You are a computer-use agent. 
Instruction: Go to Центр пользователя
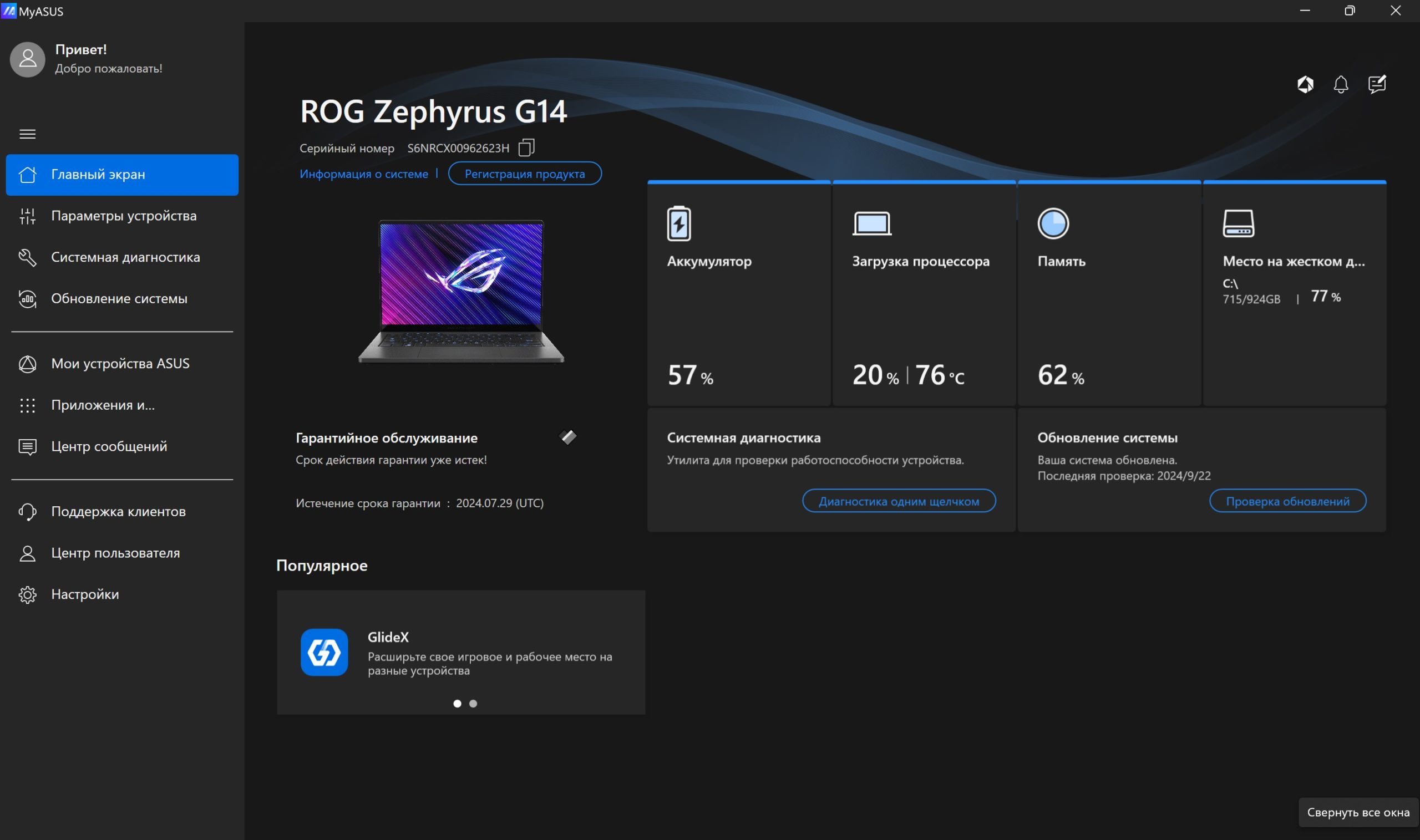(x=122, y=552)
